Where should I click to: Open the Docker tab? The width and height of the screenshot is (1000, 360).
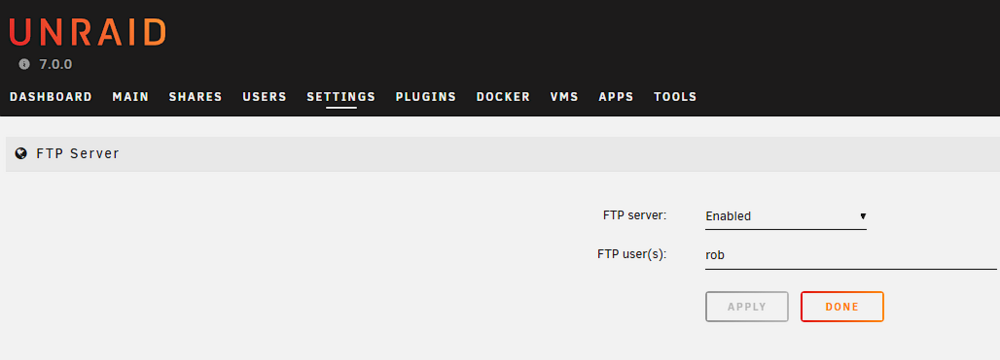(503, 97)
